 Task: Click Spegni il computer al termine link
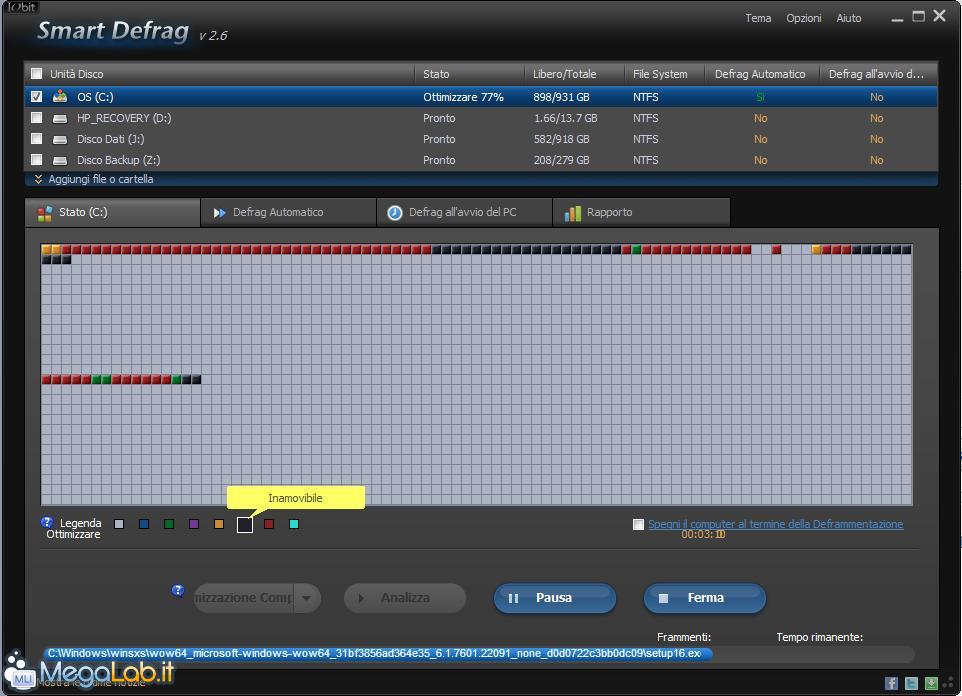[x=775, y=524]
